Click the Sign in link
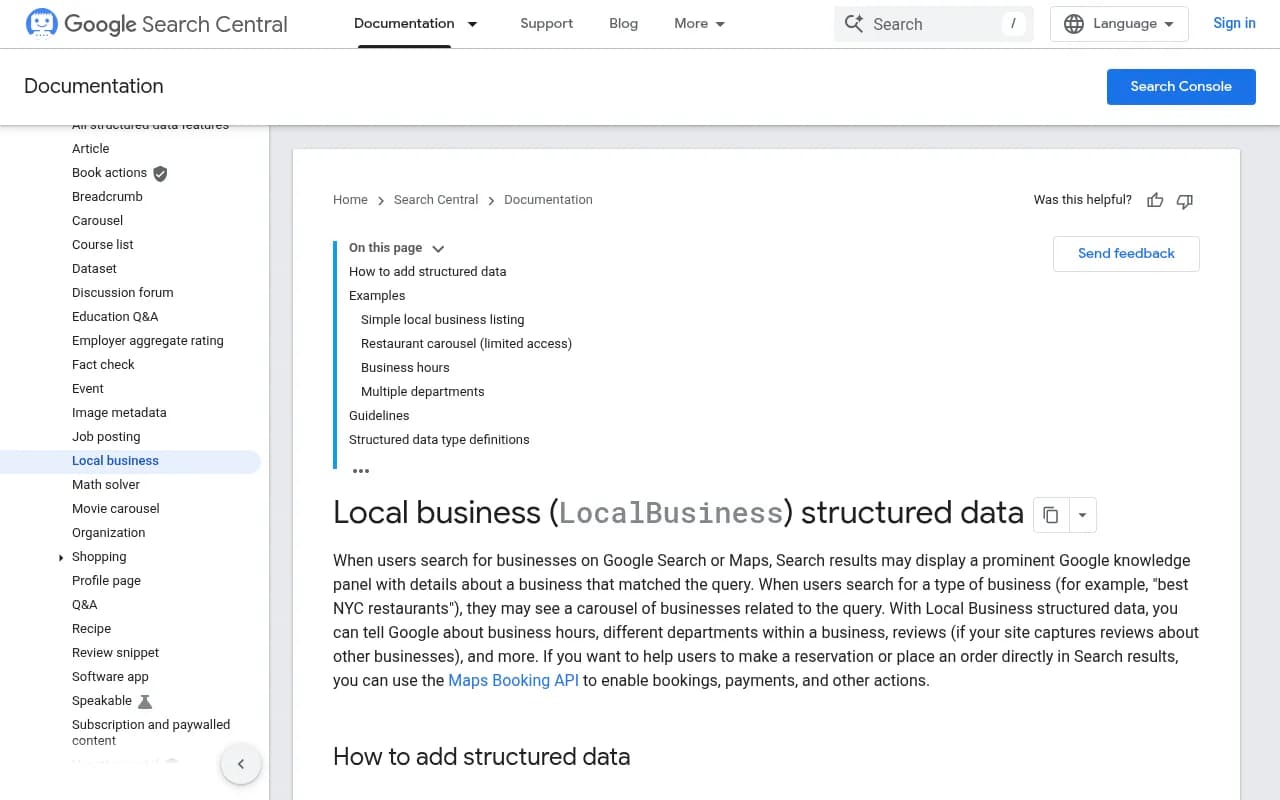The image size is (1280, 800). point(1234,24)
